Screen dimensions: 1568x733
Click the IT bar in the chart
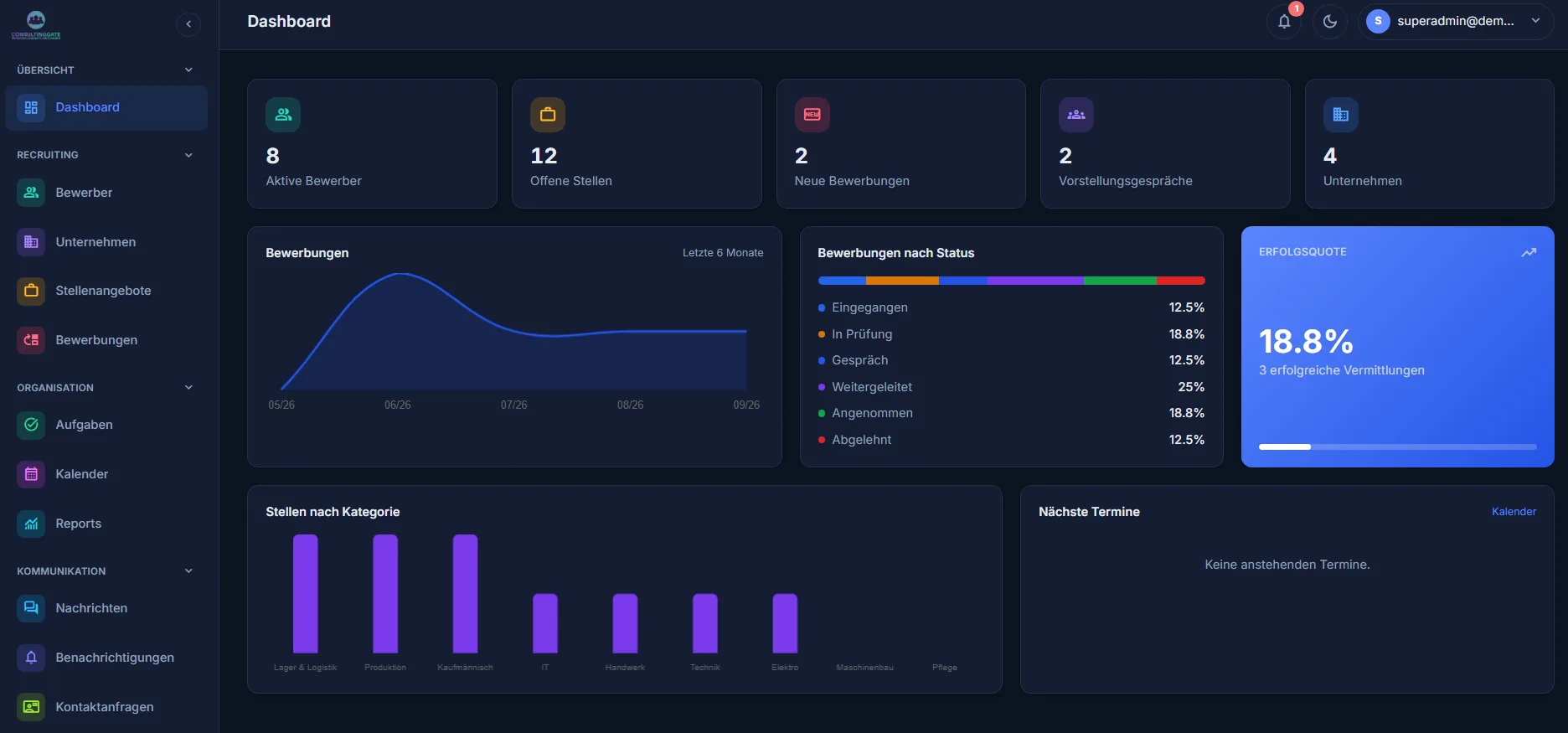click(x=545, y=623)
